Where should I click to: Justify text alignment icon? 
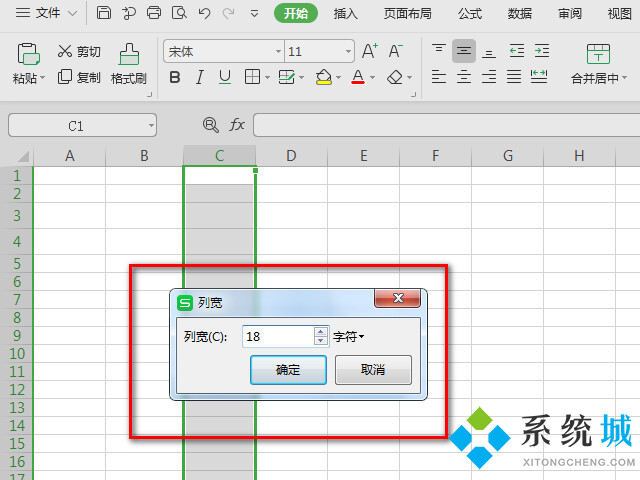(514, 77)
